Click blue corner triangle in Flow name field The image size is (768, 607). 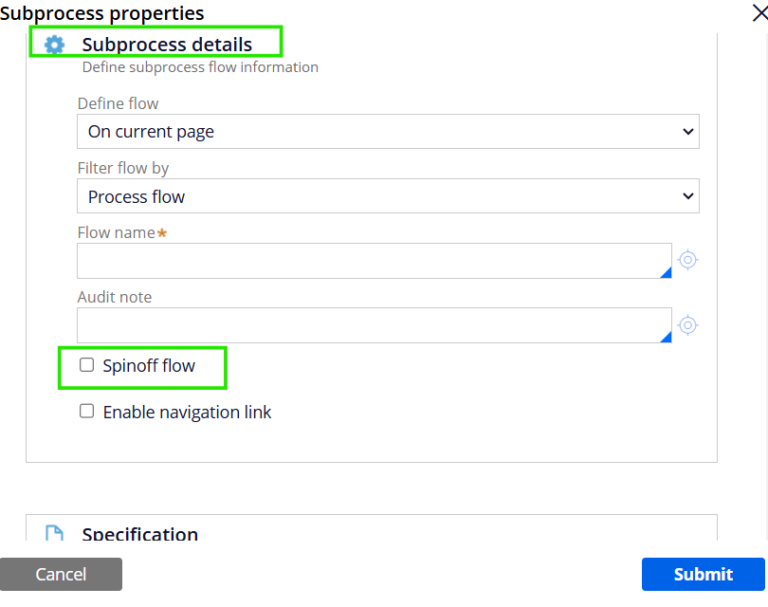click(666, 273)
